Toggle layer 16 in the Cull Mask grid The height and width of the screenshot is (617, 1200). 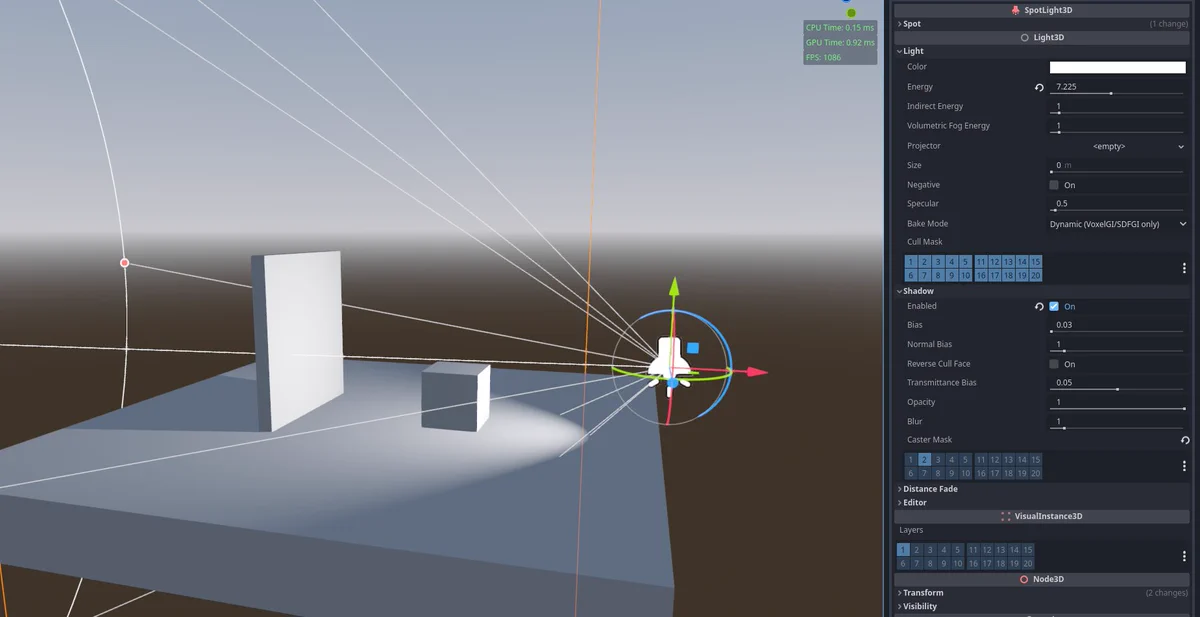[x=981, y=275]
